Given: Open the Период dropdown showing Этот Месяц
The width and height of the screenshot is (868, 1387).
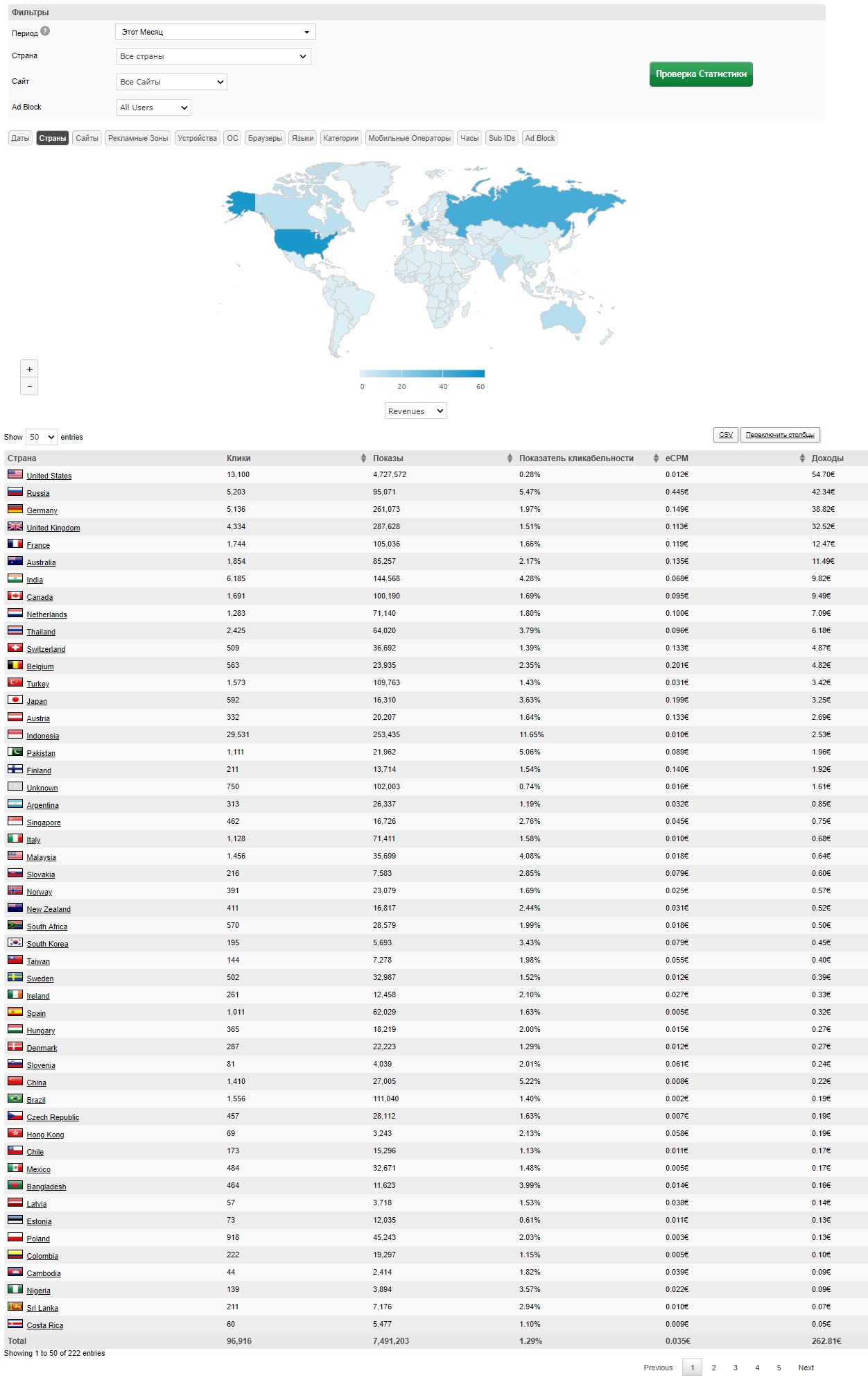Looking at the screenshot, I should pos(215,32).
